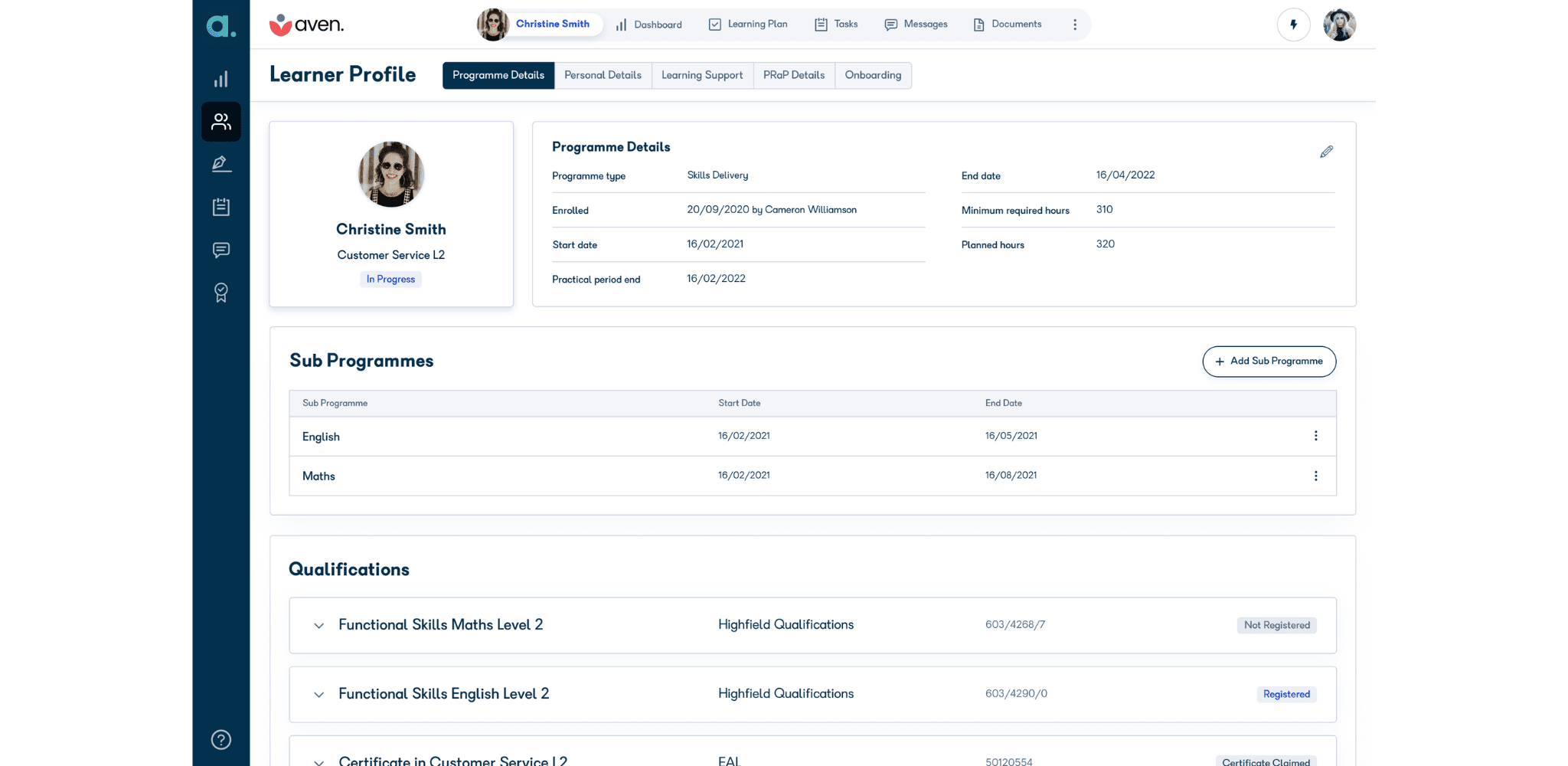Viewport: 1568px width, 766px height.
Task: Click Christine Smith's avatar in the top navigation
Action: [x=493, y=25]
